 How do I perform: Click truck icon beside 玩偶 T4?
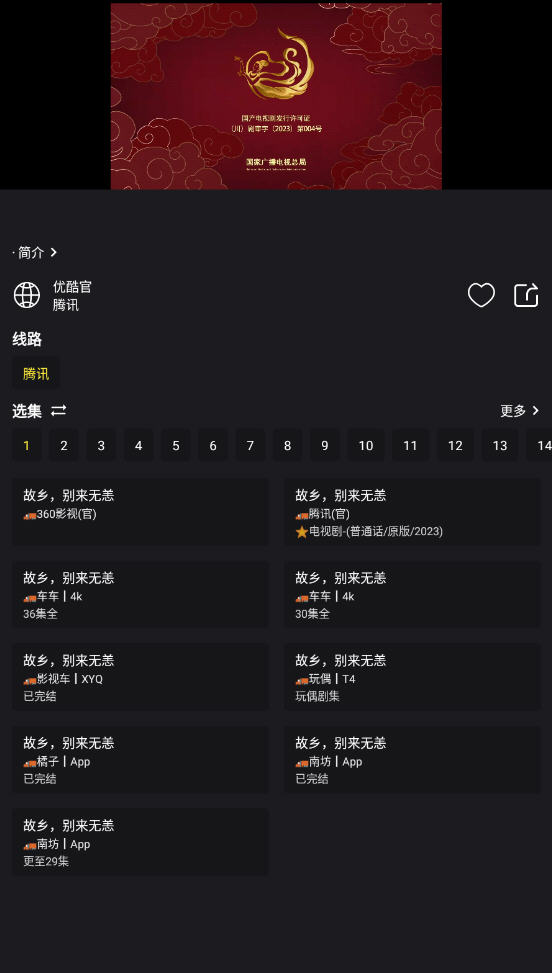302,680
